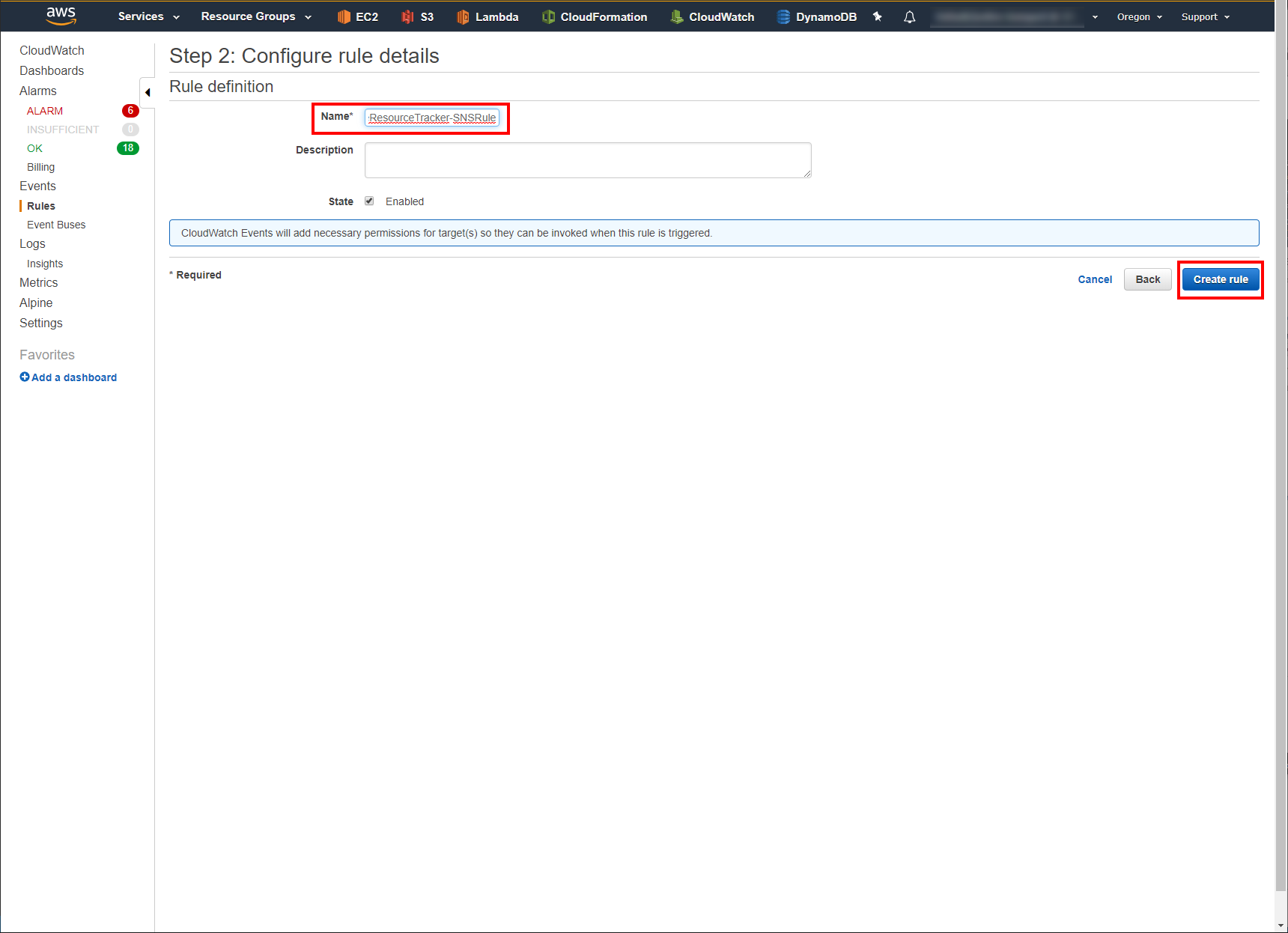The width and height of the screenshot is (1288, 933).
Task: Click the AWS home logo
Action: (x=61, y=16)
